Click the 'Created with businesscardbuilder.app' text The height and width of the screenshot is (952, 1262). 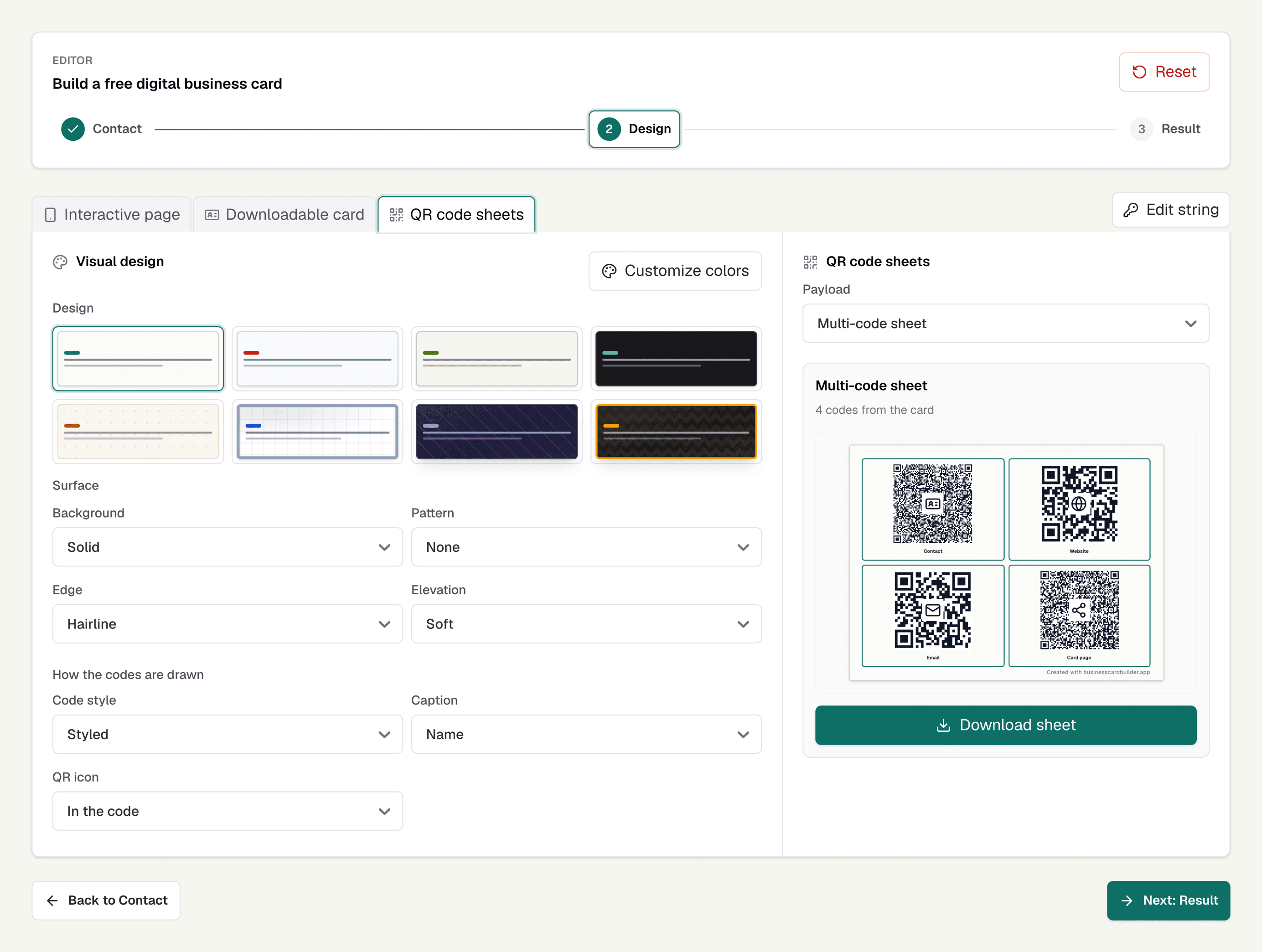coord(1098,673)
